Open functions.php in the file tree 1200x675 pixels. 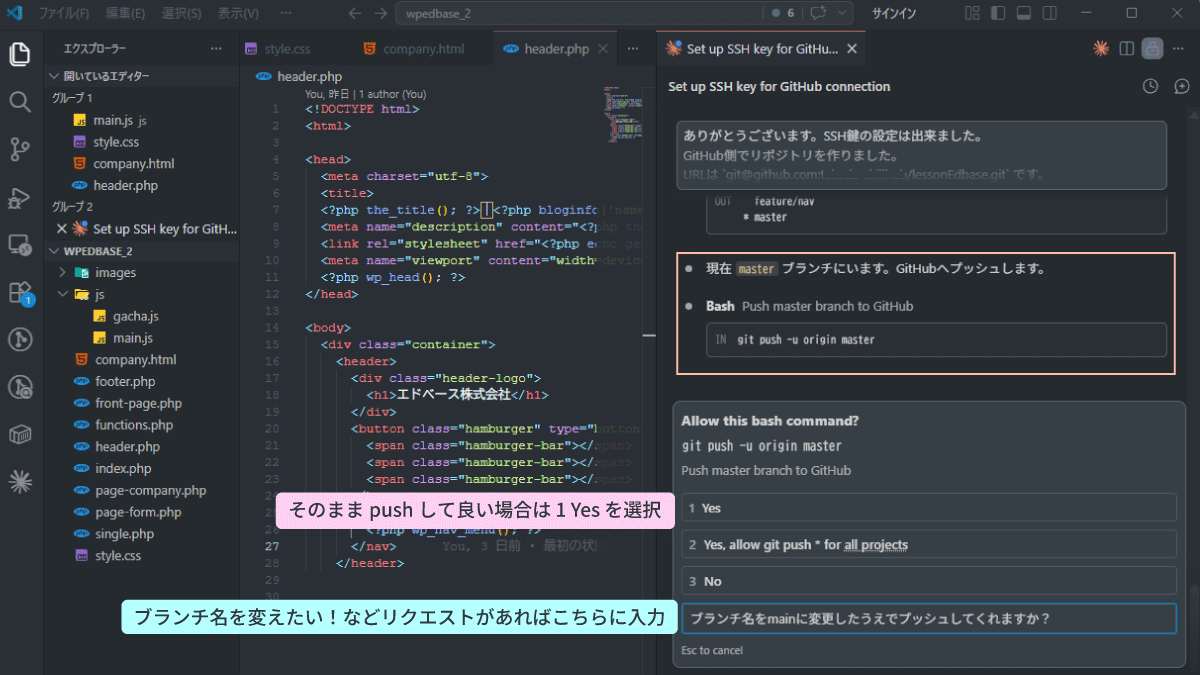click(134, 425)
